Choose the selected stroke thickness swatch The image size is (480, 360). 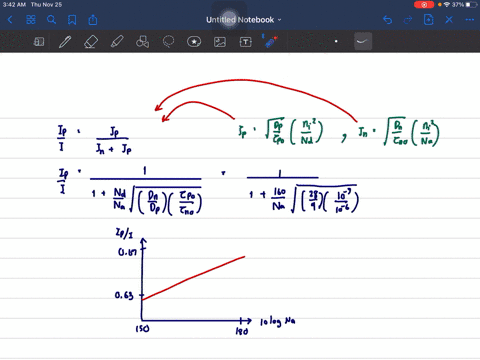point(363,42)
